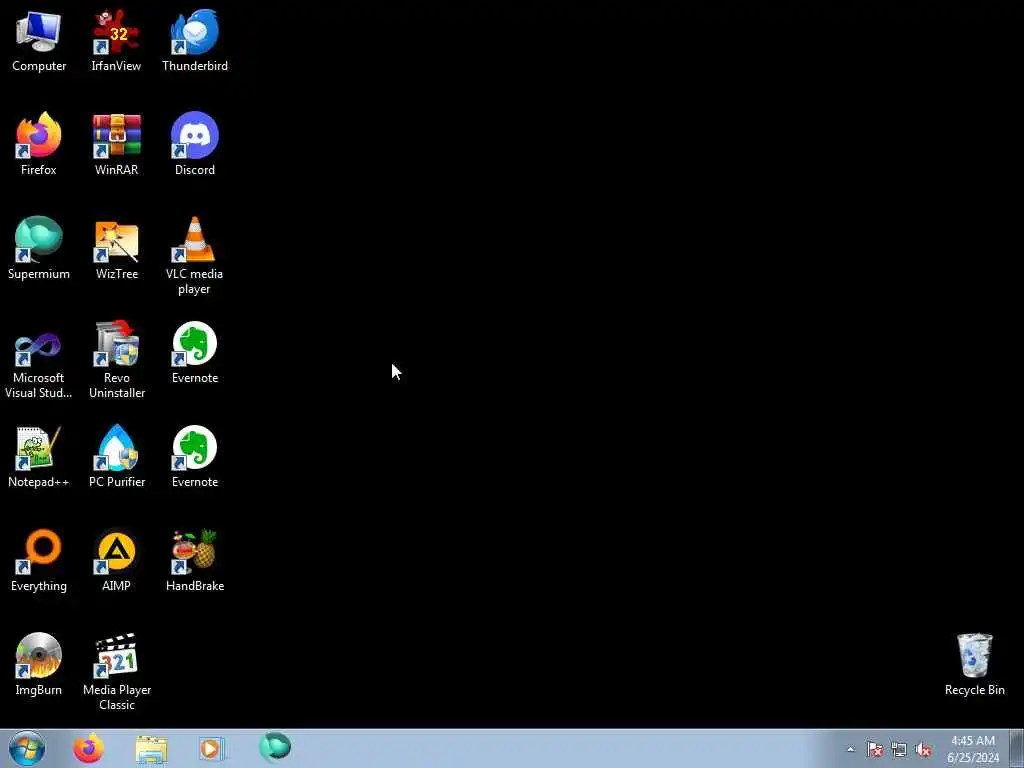1024x768 pixels.
Task: Select the Thunderbird desktop shortcut
Action: (x=195, y=40)
